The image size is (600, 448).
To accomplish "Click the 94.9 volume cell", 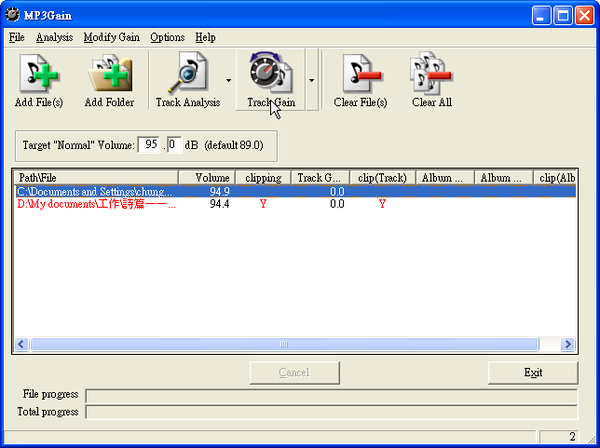I will pos(220,191).
